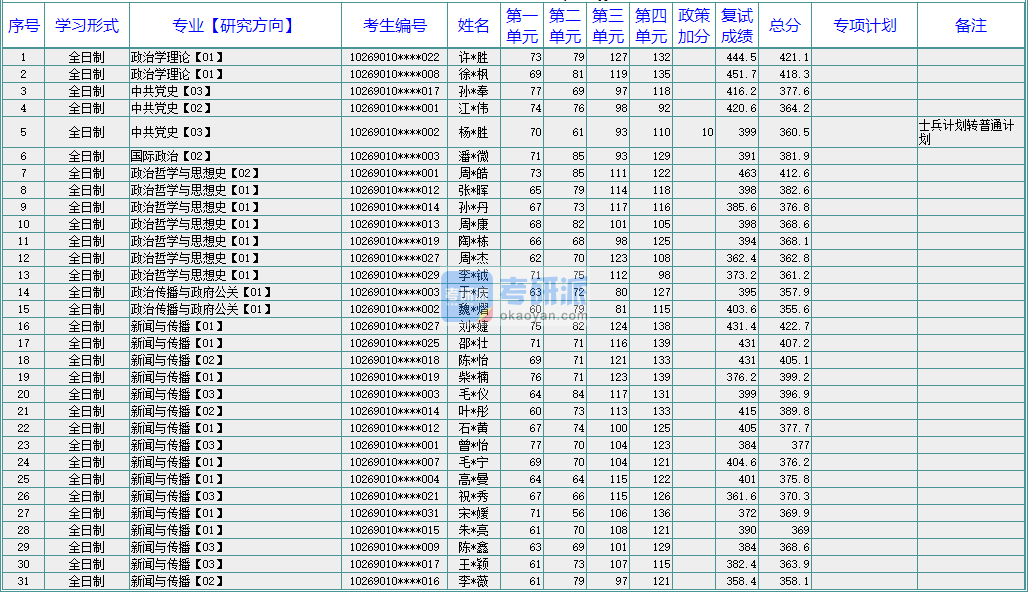Select the 序号 column header

22,26
